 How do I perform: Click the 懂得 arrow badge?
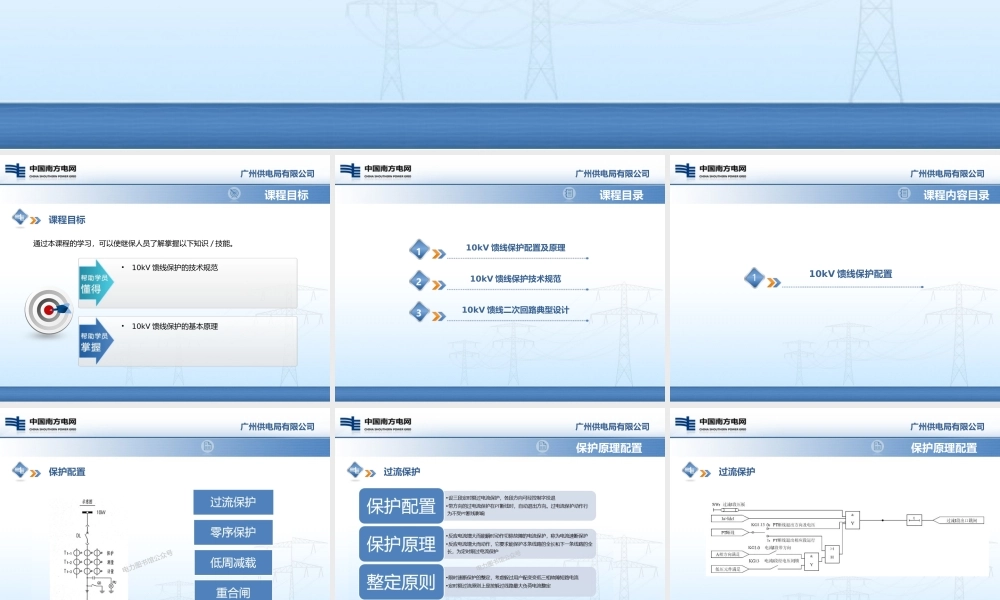[x=96, y=283]
